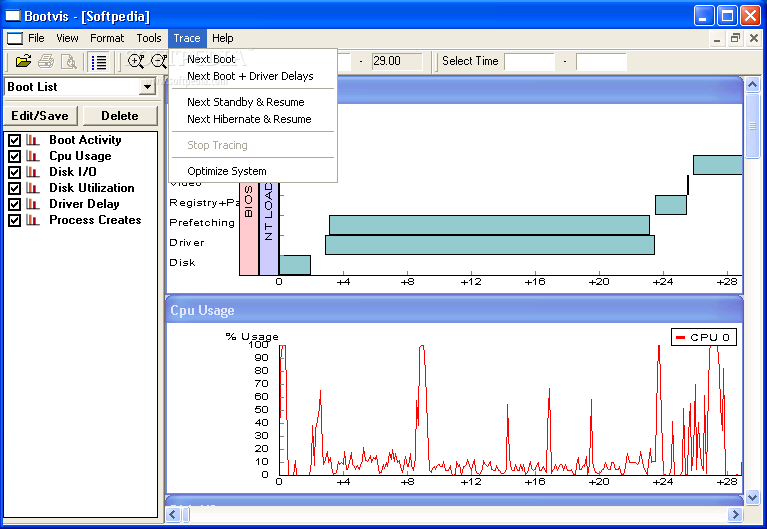Open the Help menu
Viewport: 767px width, 529px height.
tap(223, 38)
